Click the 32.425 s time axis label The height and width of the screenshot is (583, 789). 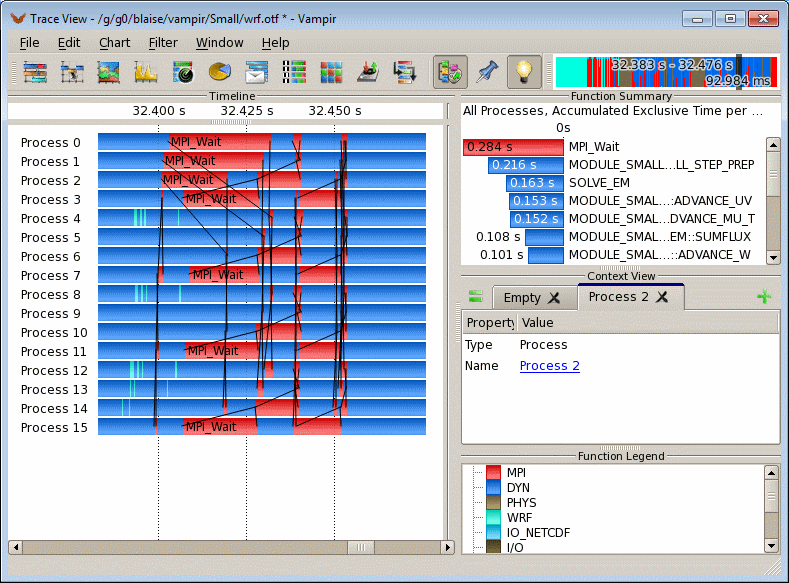point(247,111)
